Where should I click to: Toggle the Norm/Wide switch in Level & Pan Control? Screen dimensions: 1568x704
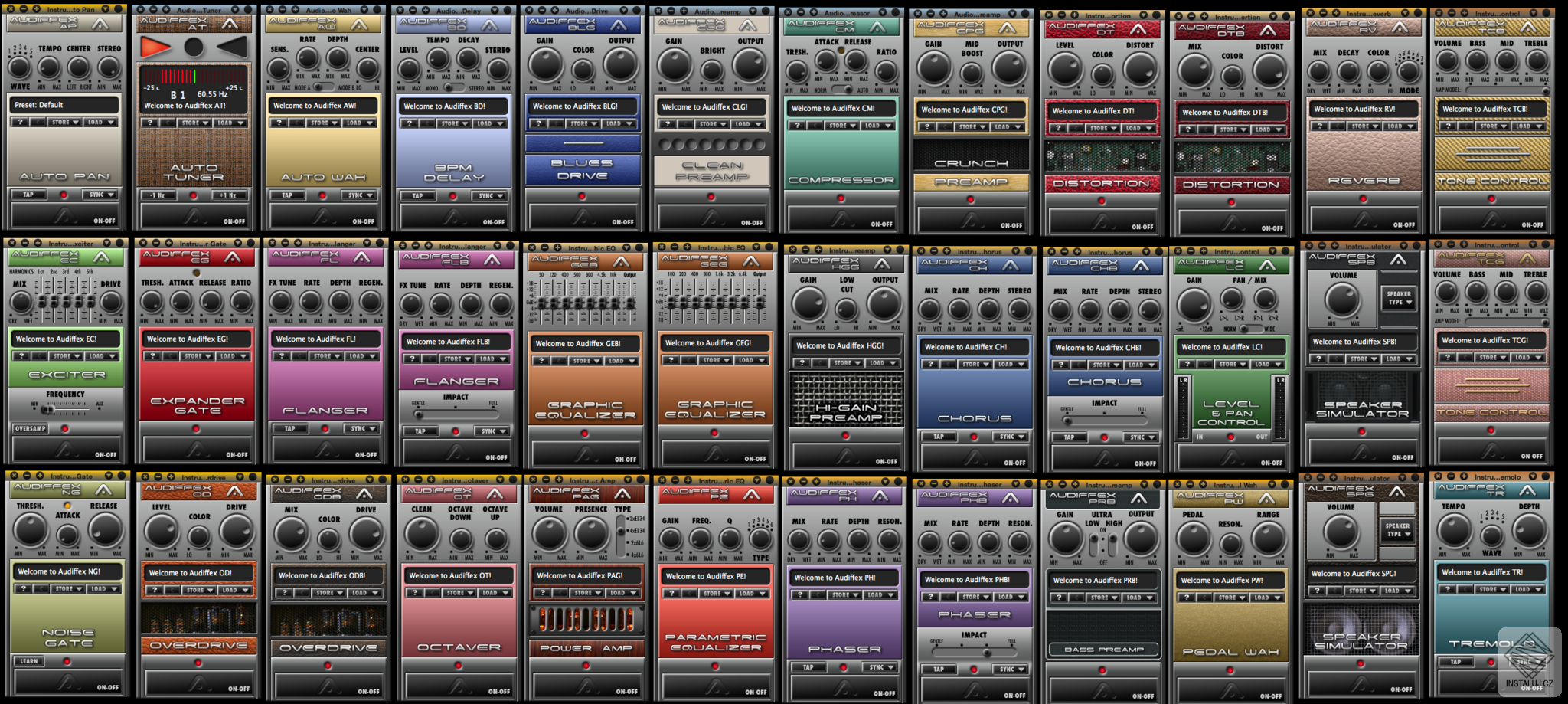[1251, 329]
